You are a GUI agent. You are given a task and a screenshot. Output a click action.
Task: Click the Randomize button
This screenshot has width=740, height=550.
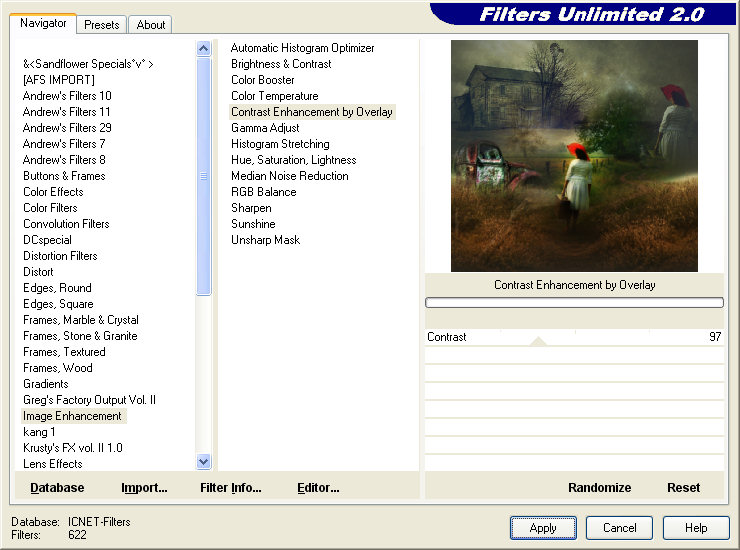pos(599,488)
